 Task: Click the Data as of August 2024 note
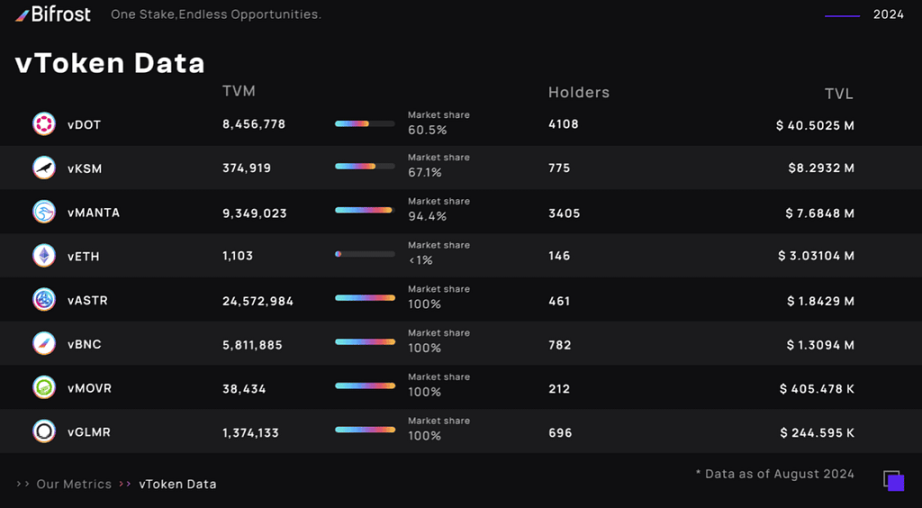pyautogui.click(x=775, y=474)
